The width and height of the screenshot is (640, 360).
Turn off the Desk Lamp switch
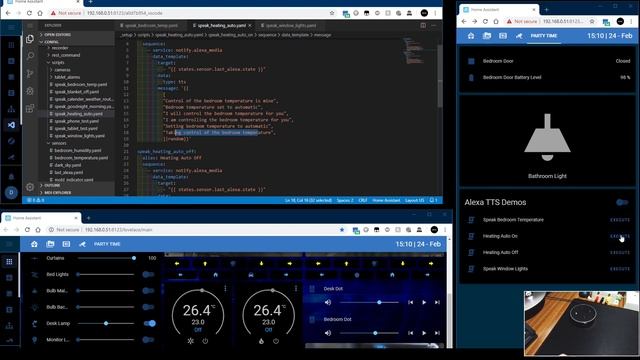[x=150, y=323]
